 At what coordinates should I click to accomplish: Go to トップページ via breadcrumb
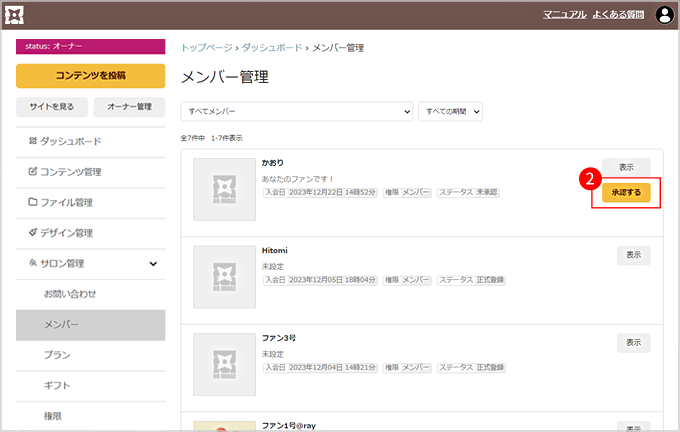207,47
